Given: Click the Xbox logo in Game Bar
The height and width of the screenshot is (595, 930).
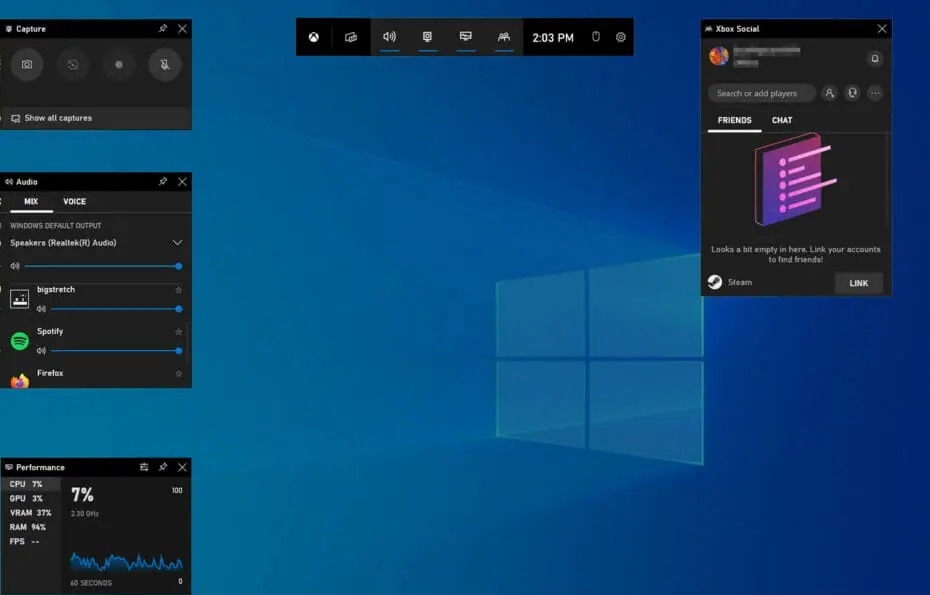Looking at the screenshot, I should pyautogui.click(x=314, y=37).
